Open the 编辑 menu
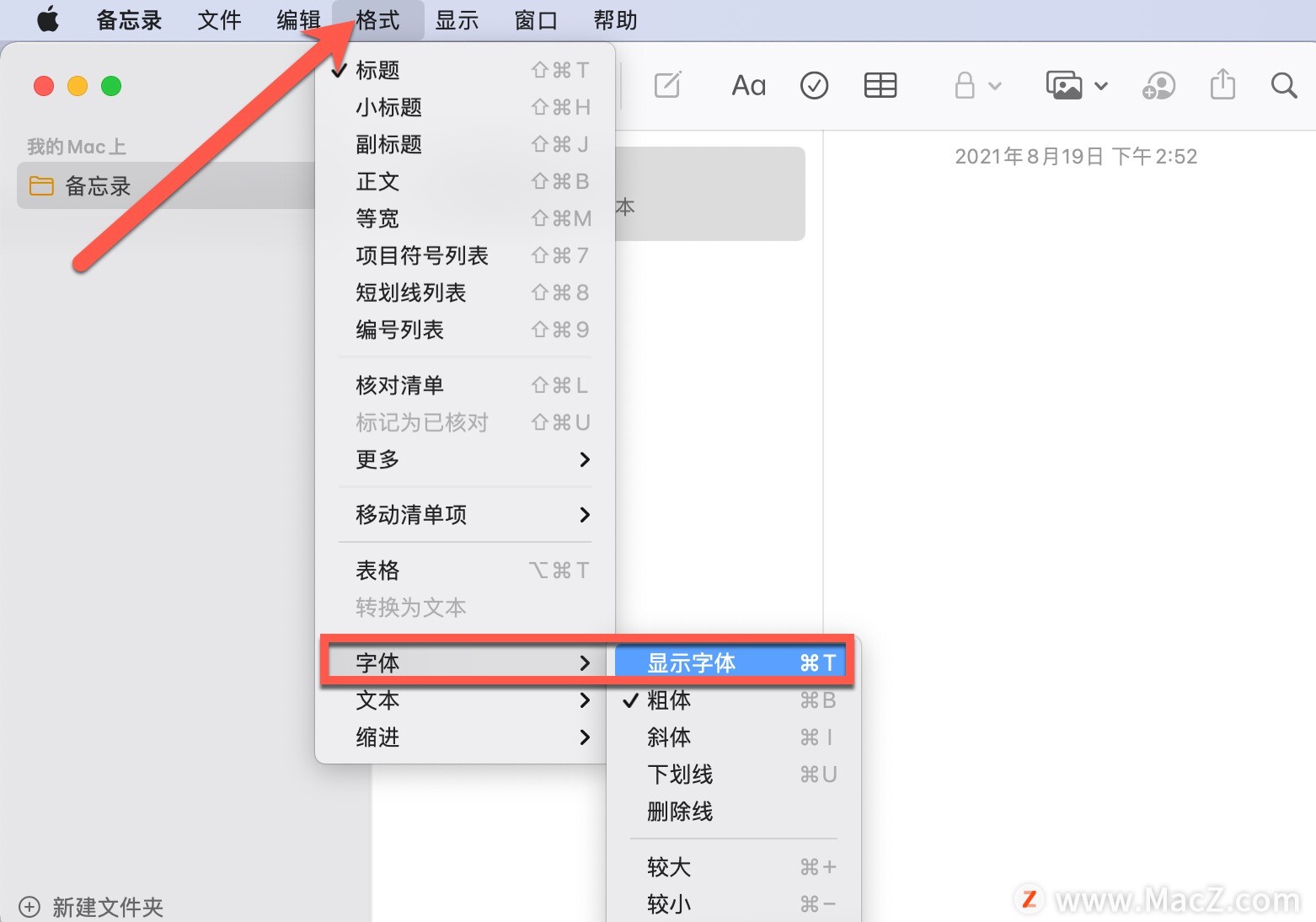1316x922 pixels. point(298,19)
